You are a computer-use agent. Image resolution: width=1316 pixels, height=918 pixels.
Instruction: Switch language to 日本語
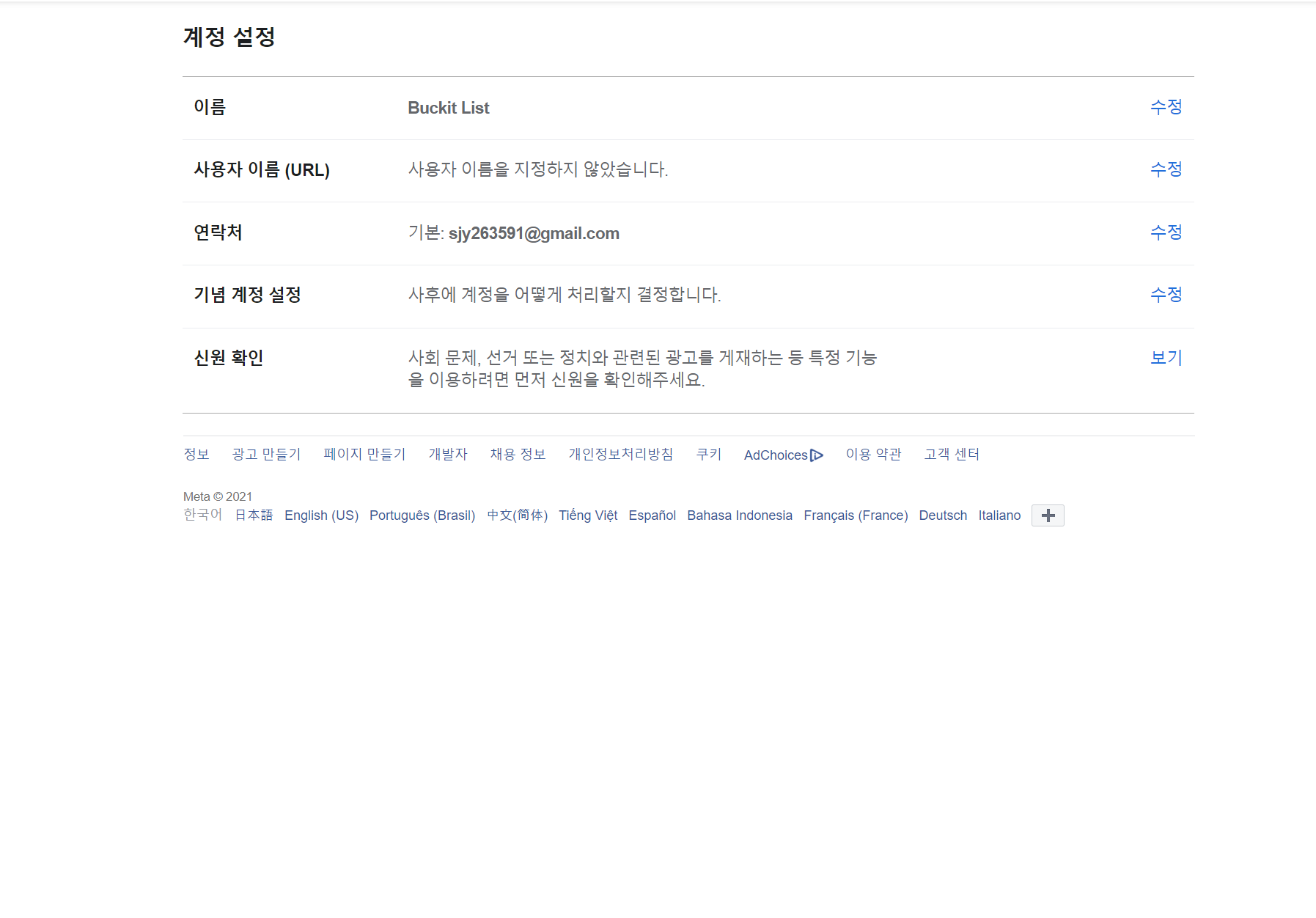point(254,515)
